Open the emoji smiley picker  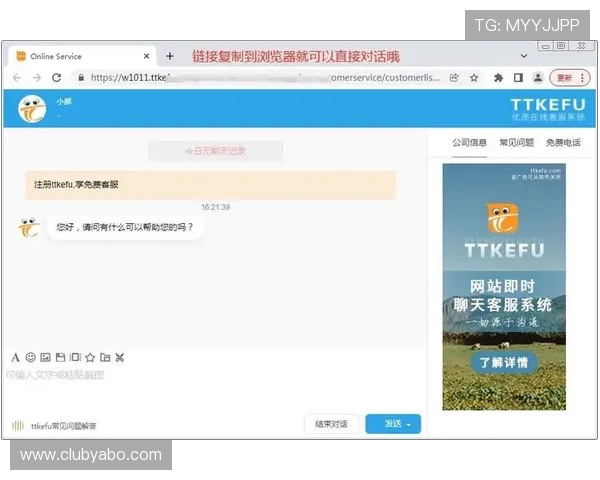pos(31,357)
